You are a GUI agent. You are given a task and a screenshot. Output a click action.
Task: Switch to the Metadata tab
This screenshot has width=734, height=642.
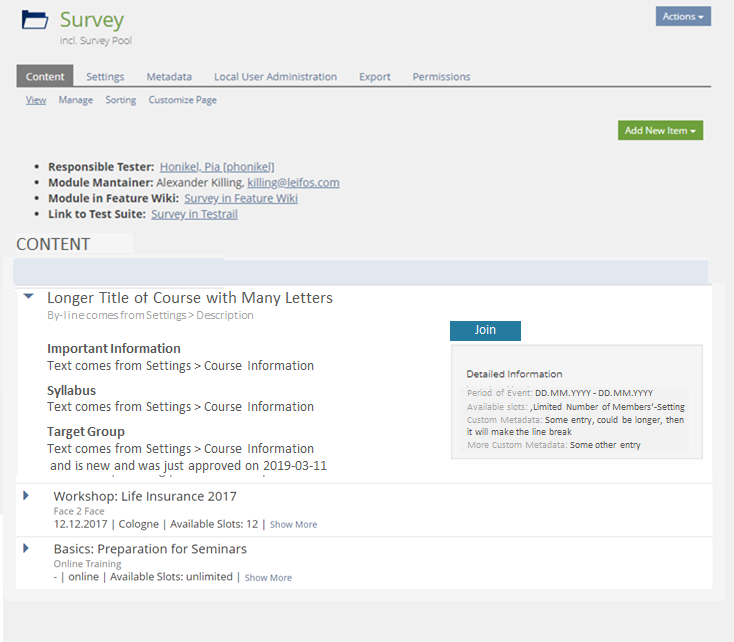tap(169, 77)
